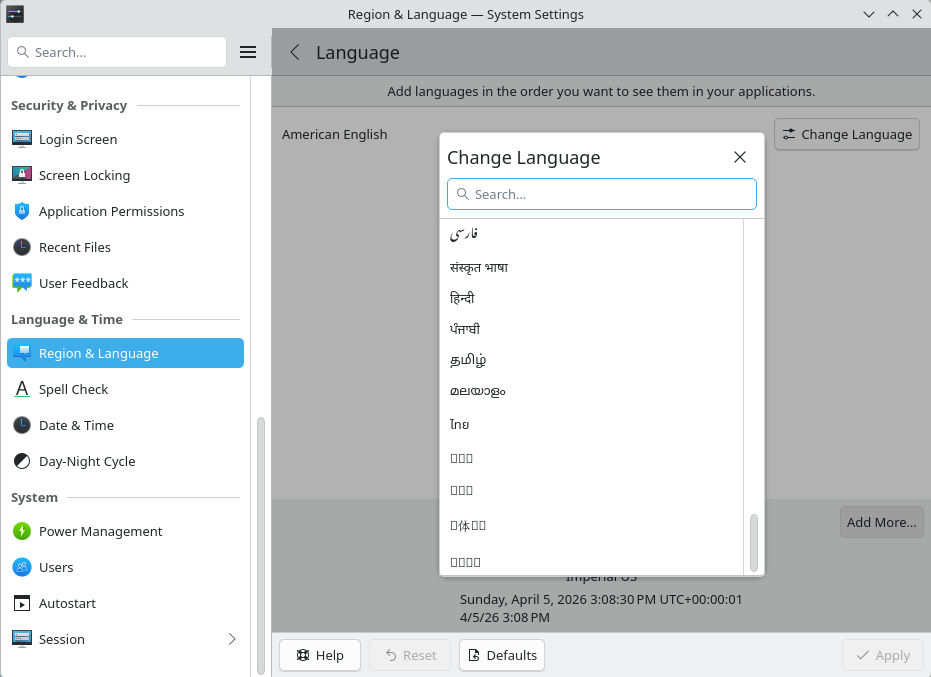Click the User Feedback icon
The height and width of the screenshot is (677, 931).
pyautogui.click(x=22, y=283)
